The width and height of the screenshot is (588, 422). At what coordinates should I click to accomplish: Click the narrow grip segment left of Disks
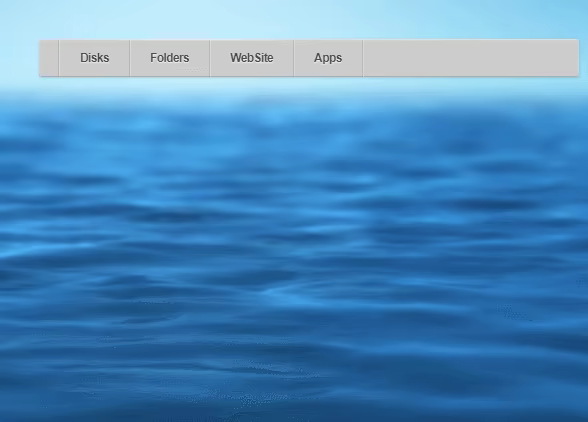pyautogui.click(x=49, y=58)
